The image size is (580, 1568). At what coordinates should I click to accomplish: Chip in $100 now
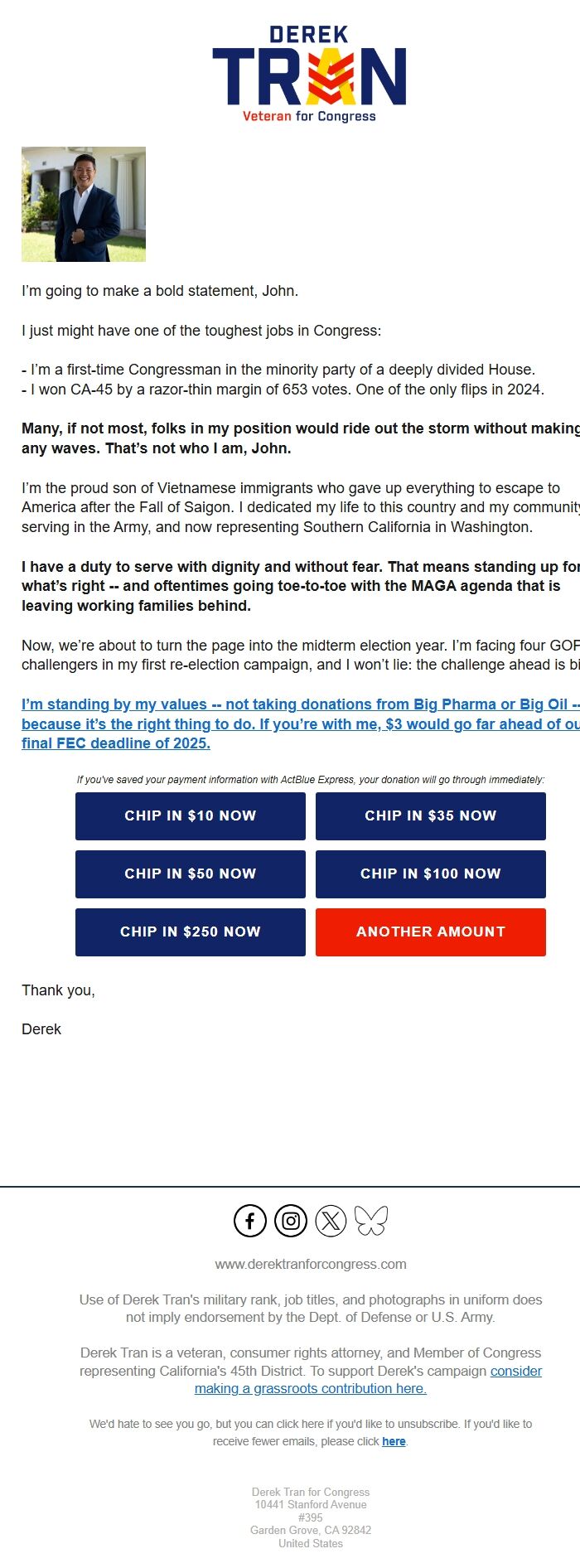pyautogui.click(x=430, y=874)
